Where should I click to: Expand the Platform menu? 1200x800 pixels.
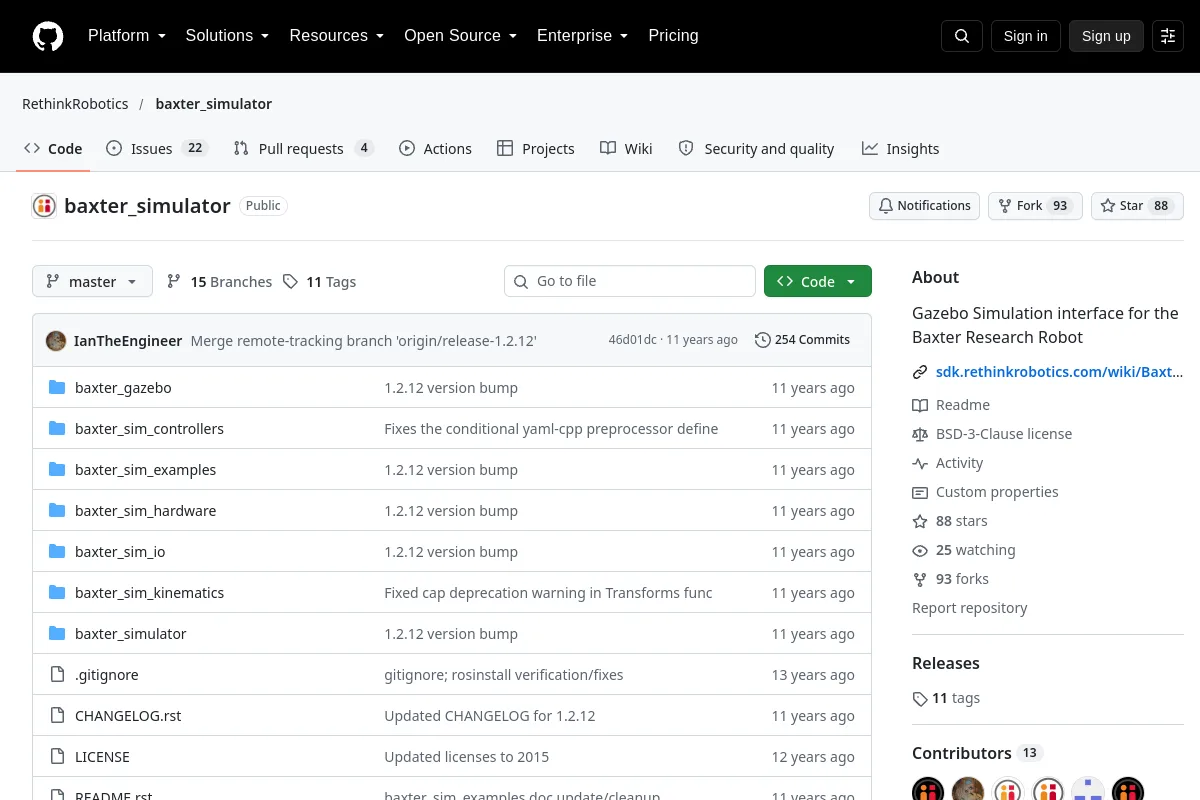(x=128, y=36)
